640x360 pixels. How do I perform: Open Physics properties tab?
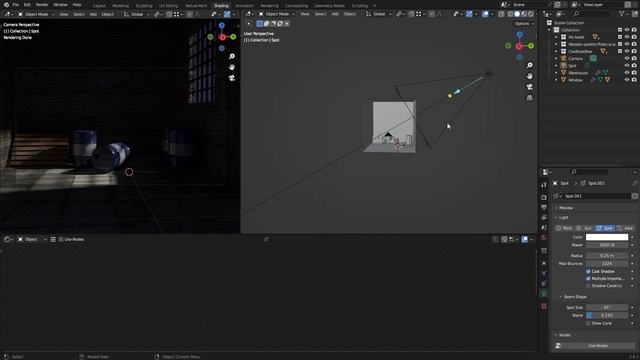point(544,273)
